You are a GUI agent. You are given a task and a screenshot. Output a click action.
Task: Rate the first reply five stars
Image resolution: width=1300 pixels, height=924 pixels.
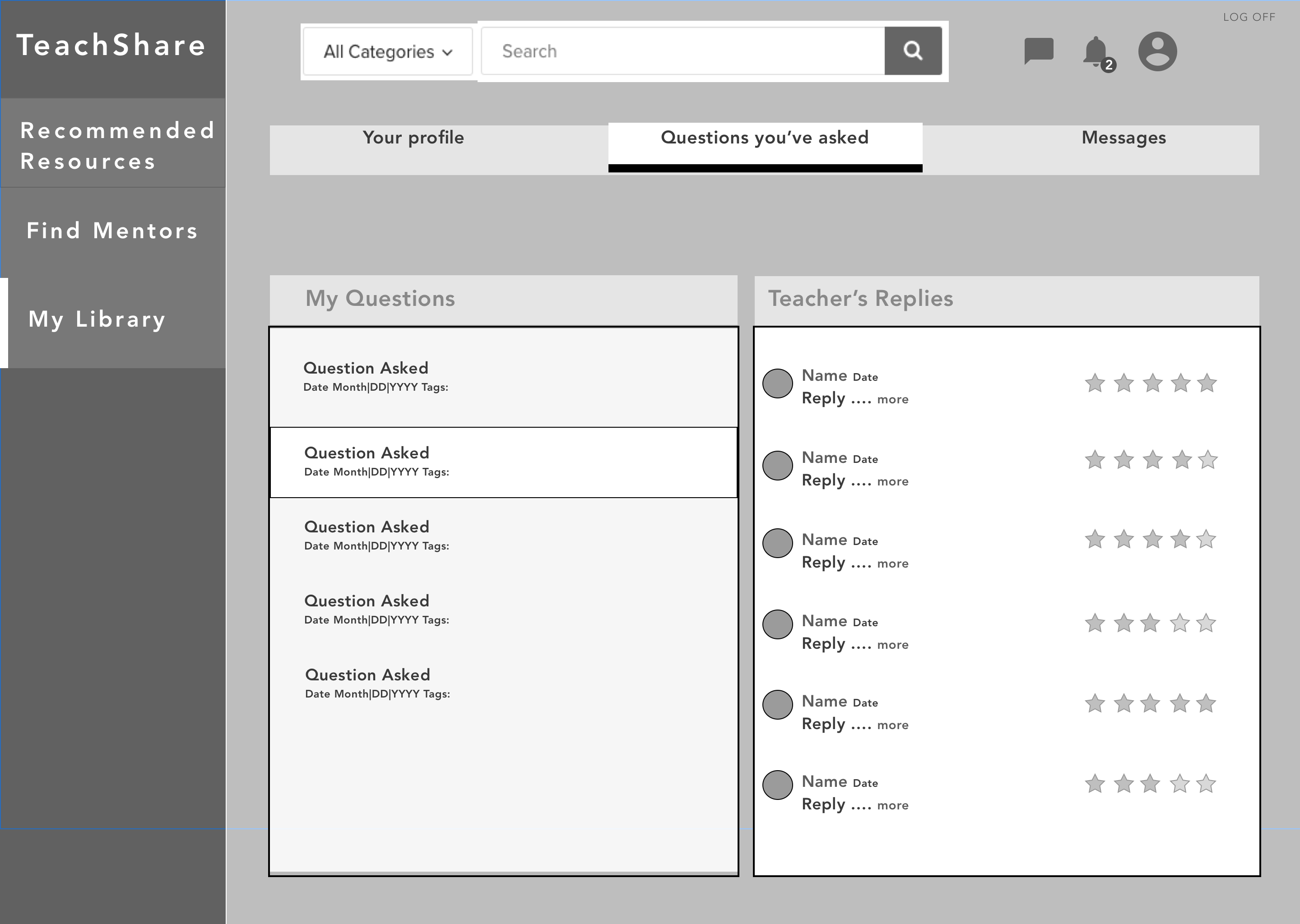tap(1207, 383)
